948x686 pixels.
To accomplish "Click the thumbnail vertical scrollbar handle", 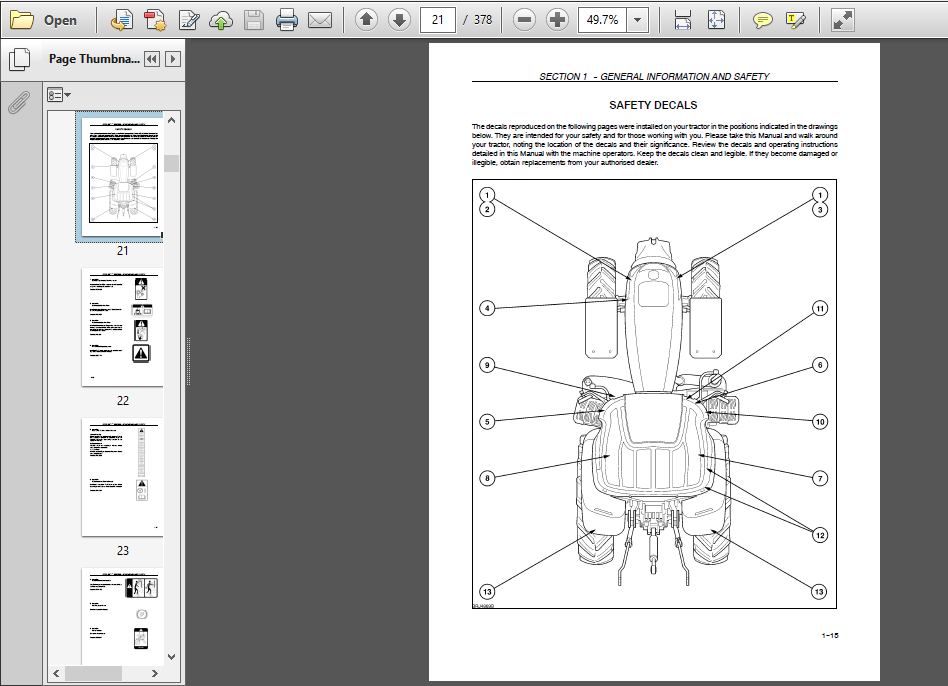I will coord(172,163).
